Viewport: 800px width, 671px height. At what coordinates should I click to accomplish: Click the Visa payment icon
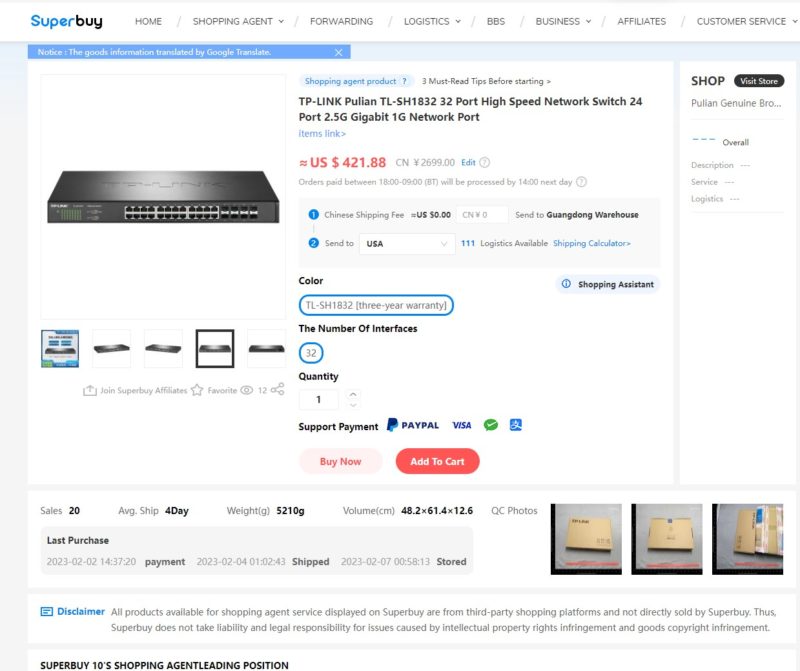click(461, 425)
